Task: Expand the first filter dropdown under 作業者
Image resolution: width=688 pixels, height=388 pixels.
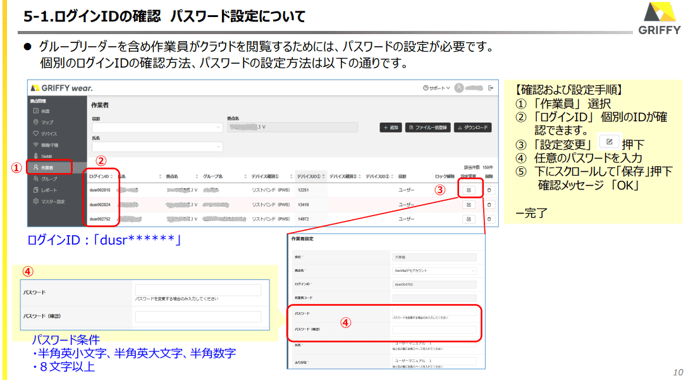Action: click(x=157, y=127)
